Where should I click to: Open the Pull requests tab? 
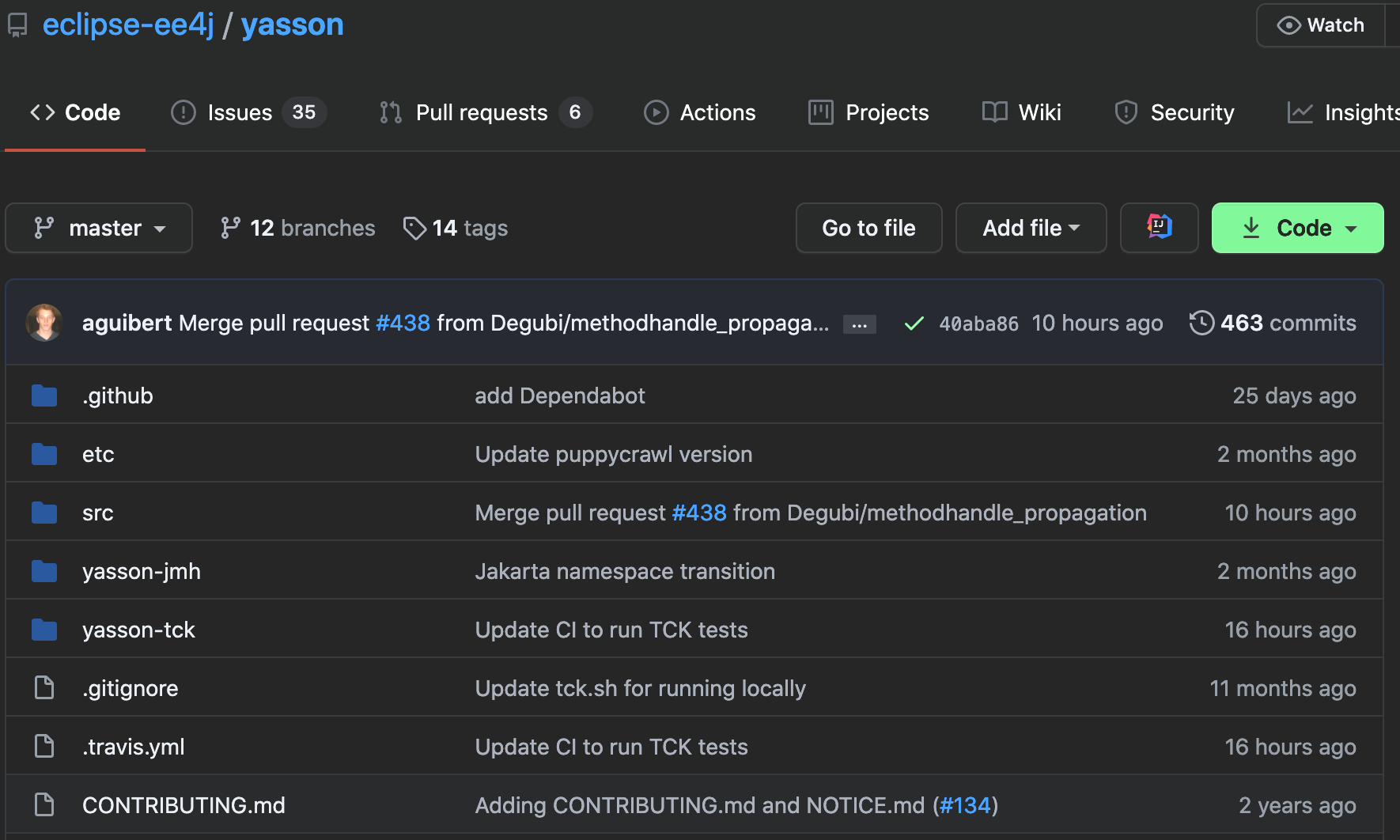point(485,112)
